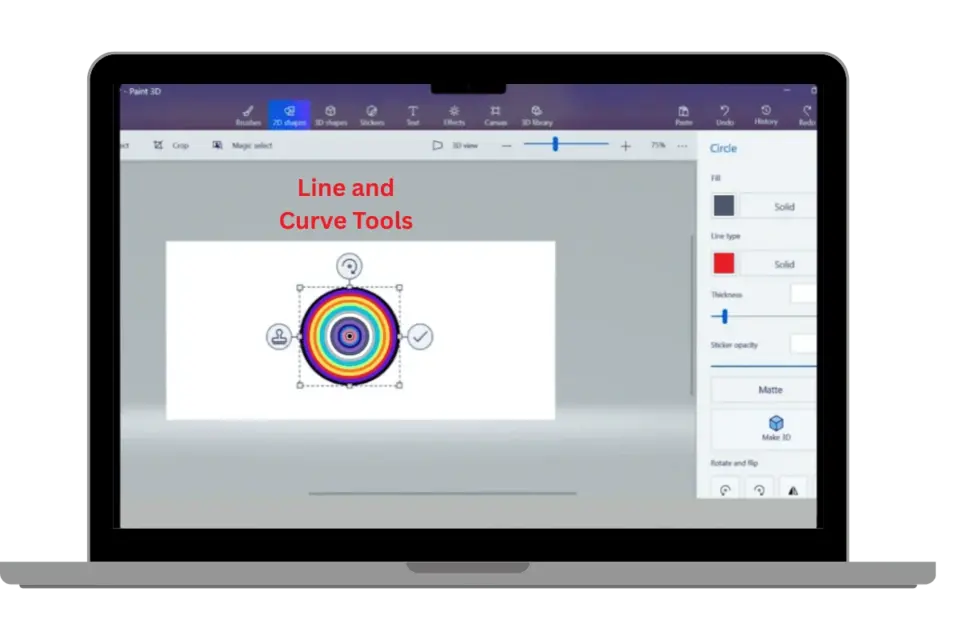
Task: Open the Line type Solid dropdown
Action: 784,264
